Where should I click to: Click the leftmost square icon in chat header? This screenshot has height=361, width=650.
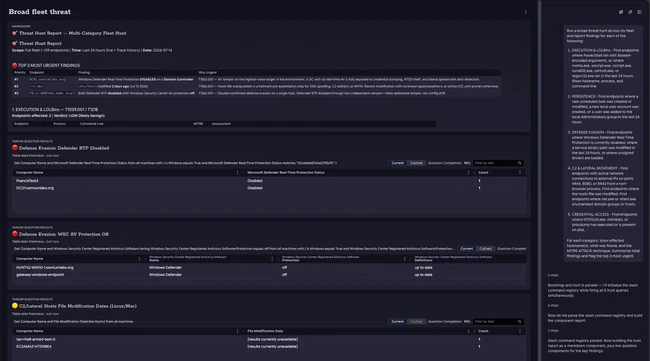[621, 12]
